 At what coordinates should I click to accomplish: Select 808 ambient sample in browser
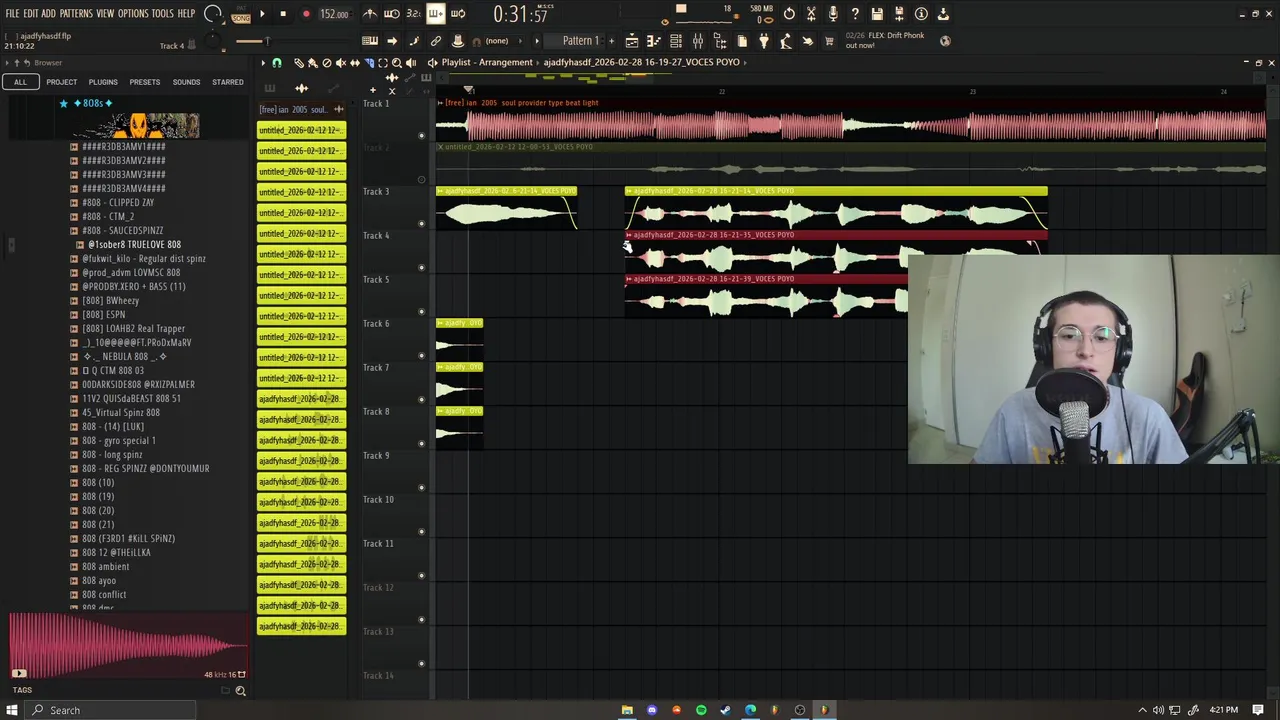tap(105, 566)
